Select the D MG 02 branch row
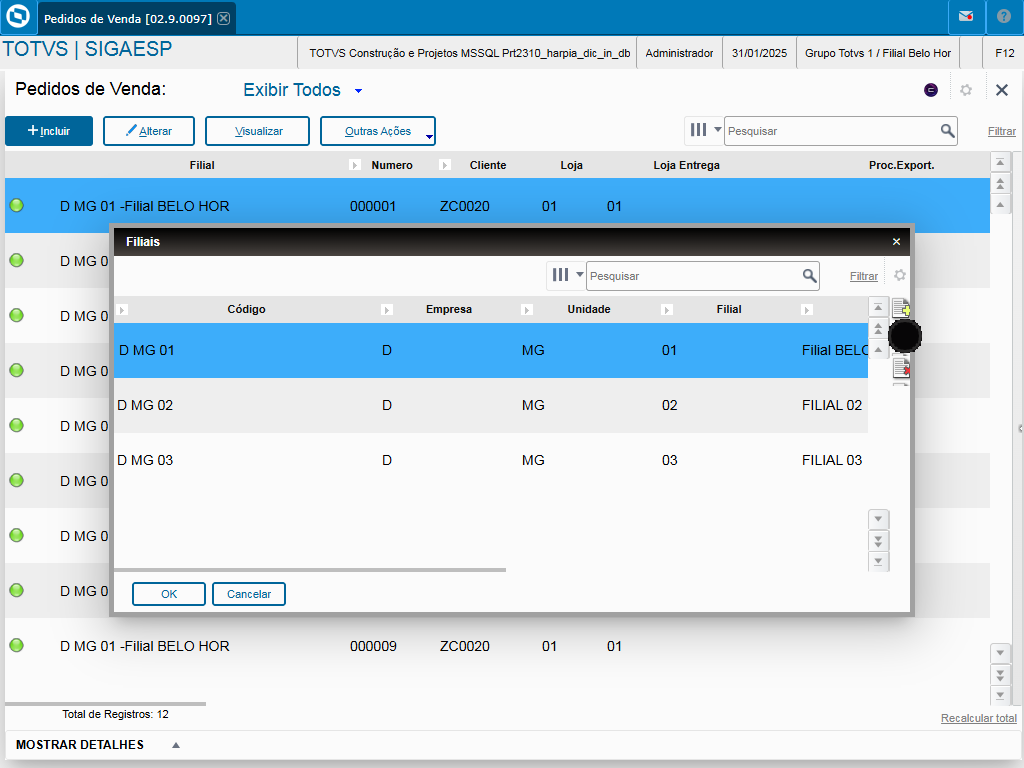This screenshot has width=1024, height=768. (x=491, y=406)
